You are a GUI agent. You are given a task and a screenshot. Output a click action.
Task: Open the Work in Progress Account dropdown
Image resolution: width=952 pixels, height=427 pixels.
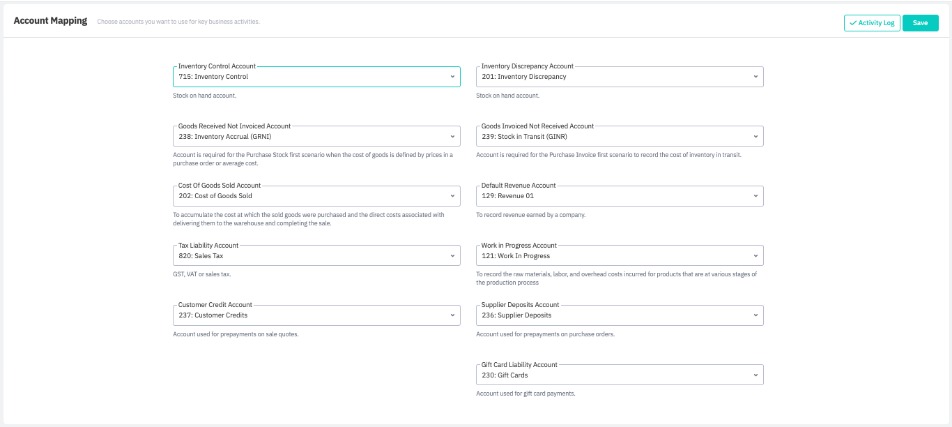point(754,256)
